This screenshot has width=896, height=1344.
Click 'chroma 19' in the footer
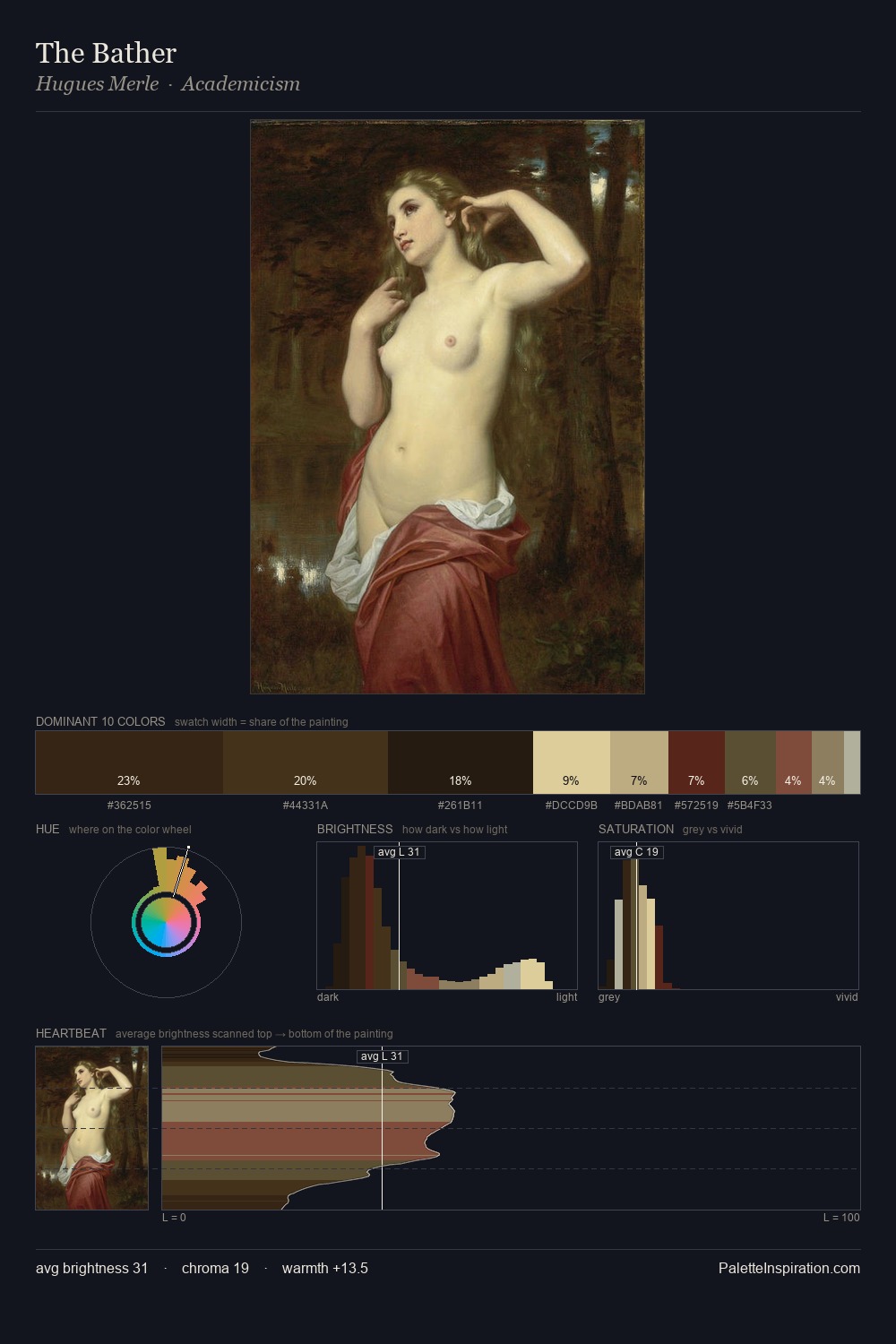(x=215, y=1268)
